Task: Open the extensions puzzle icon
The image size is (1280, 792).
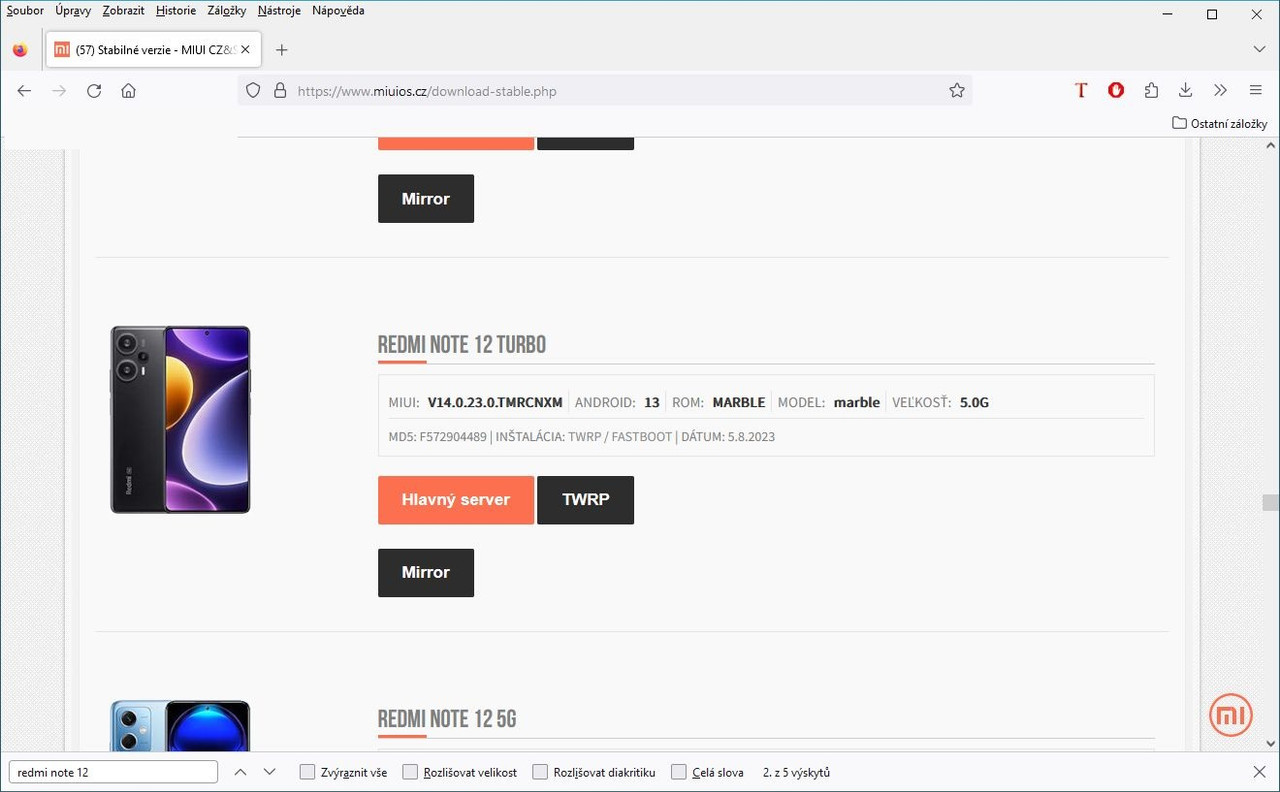Action: pyautogui.click(x=1151, y=91)
